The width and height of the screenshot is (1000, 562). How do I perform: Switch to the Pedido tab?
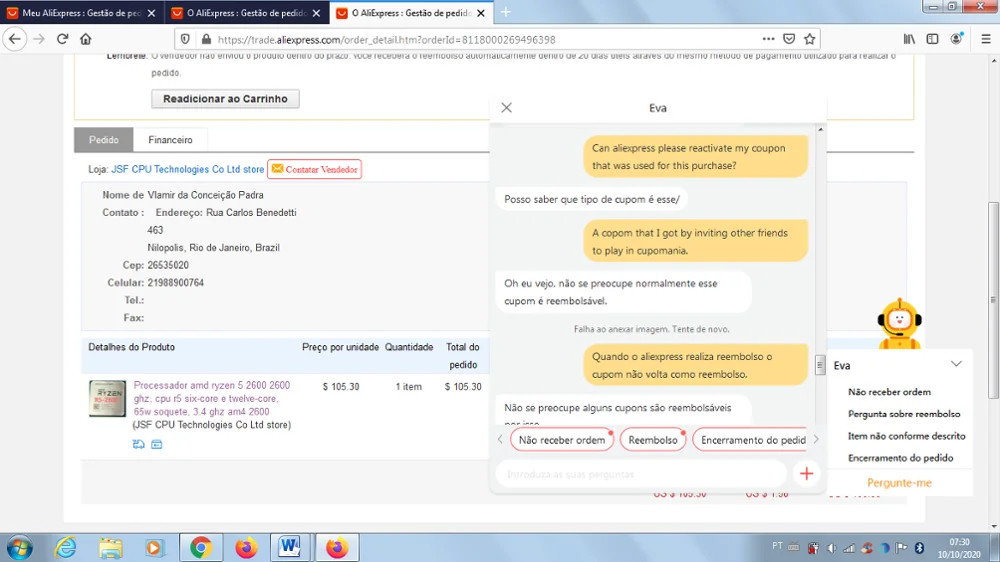tap(103, 140)
